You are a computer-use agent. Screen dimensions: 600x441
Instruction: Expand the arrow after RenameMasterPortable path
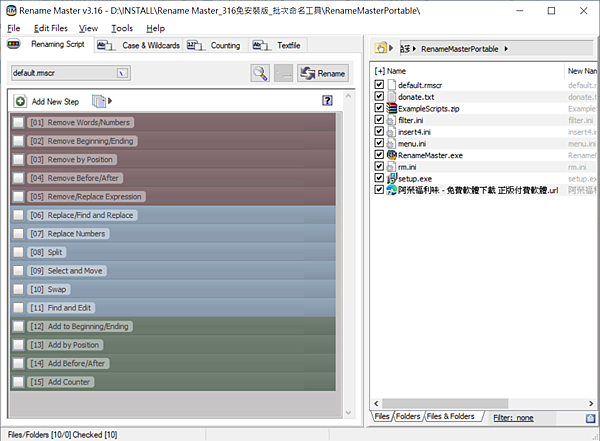(x=506, y=49)
